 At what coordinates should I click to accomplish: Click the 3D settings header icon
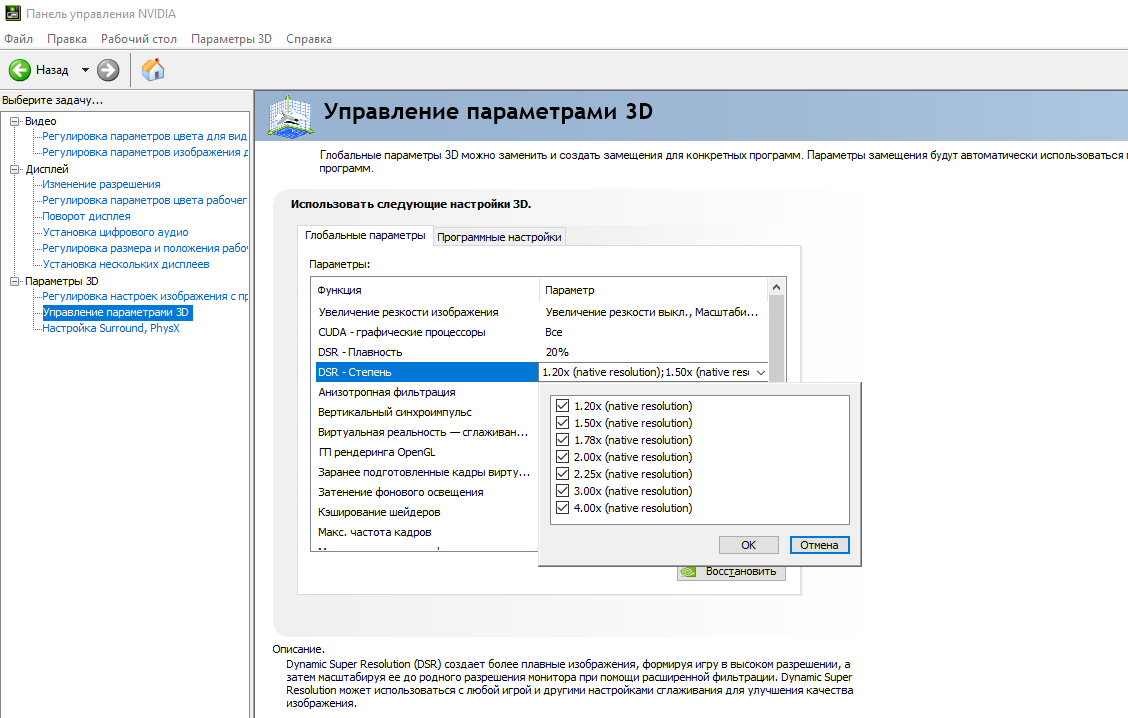click(290, 116)
